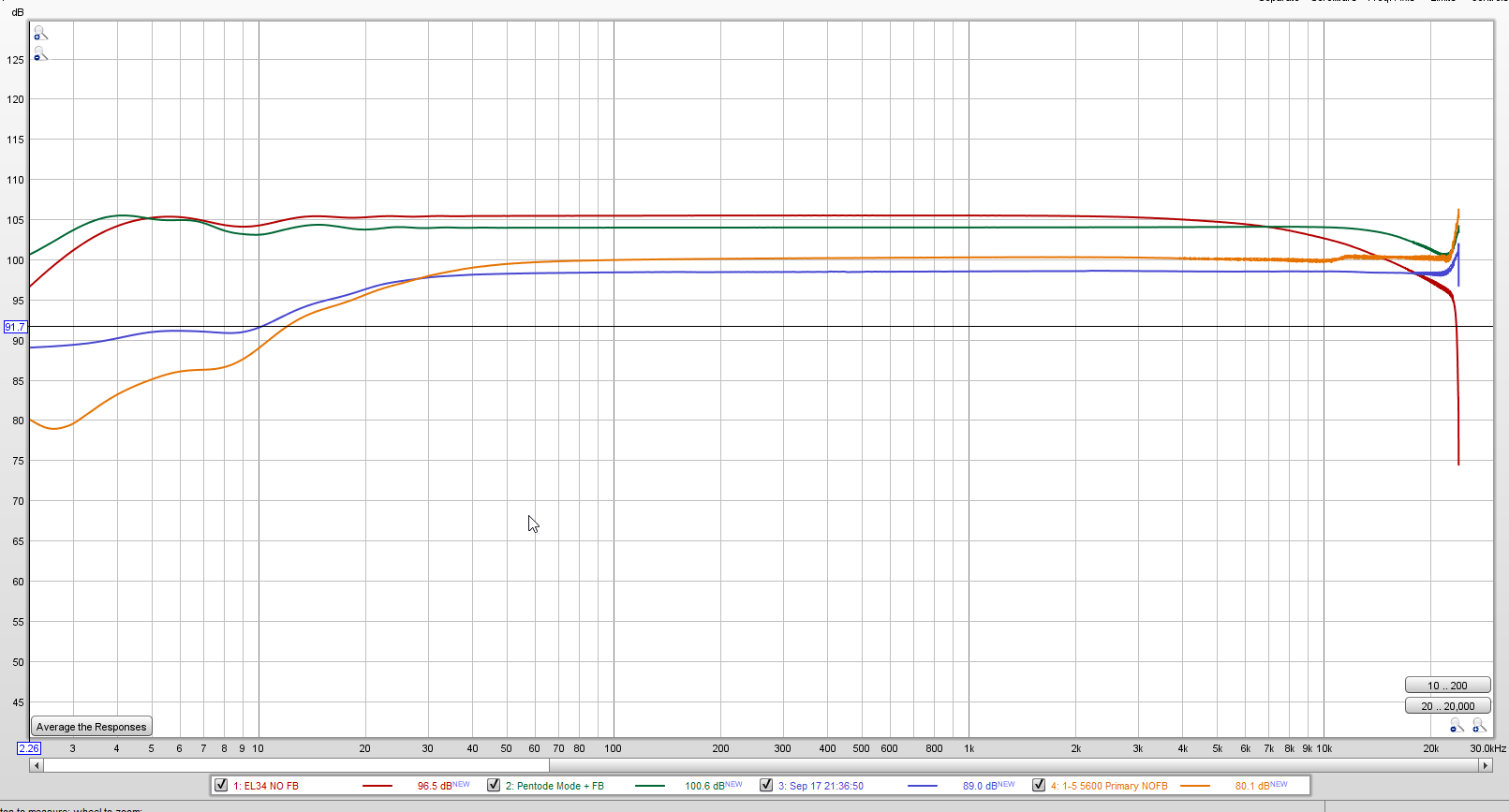
Task: Uncheck the '4: 1-5 5600 Primary NOFB' trace
Action: coord(1039,785)
